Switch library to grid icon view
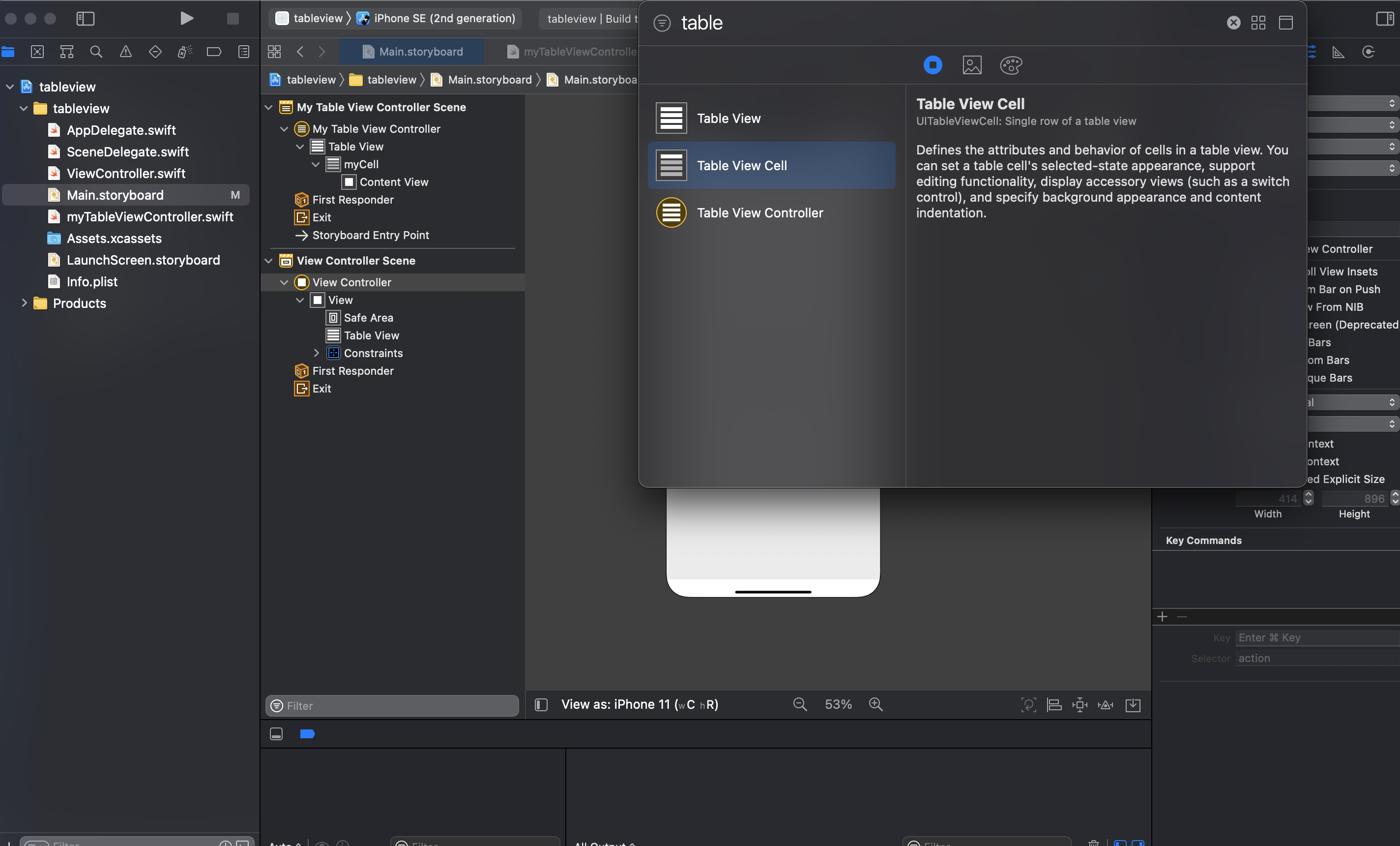The image size is (1400, 846). tap(1258, 22)
